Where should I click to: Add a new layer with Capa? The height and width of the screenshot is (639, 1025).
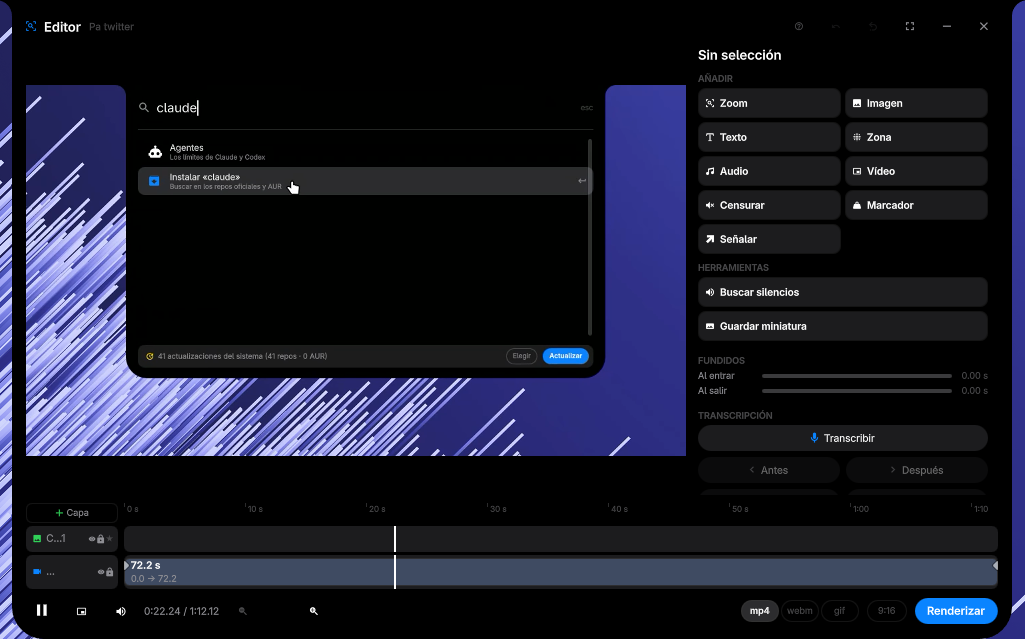click(x=72, y=513)
